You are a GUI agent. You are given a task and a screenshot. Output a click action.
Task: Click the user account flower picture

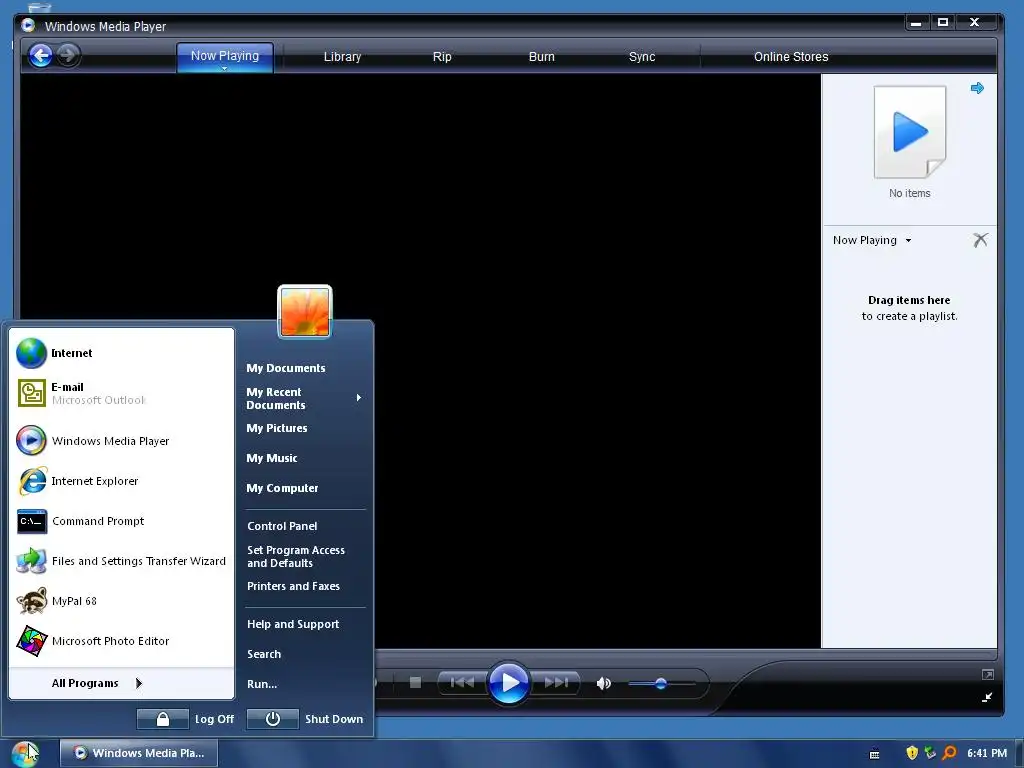(x=305, y=312)
